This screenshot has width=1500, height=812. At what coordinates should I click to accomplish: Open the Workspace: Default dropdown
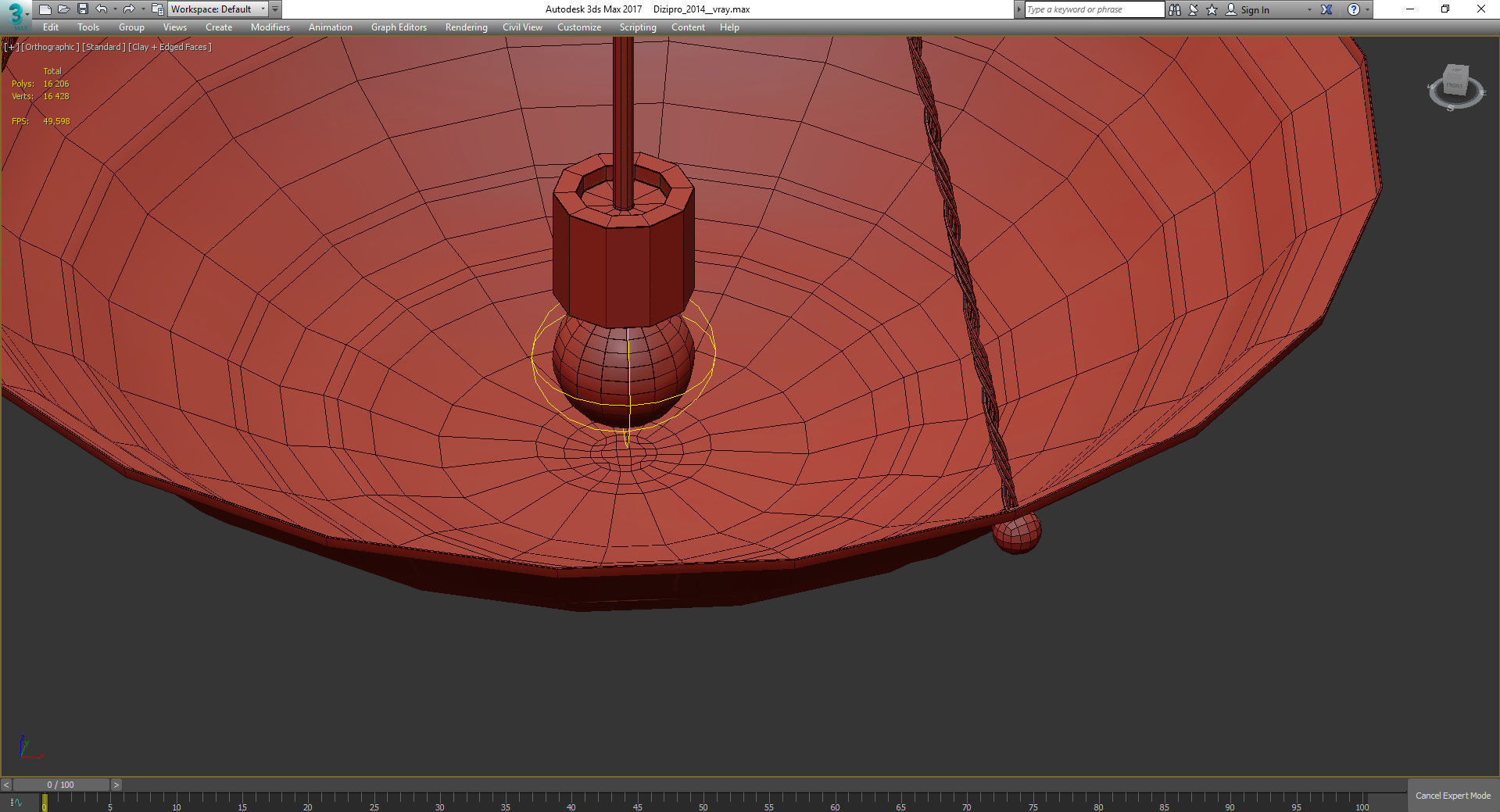217,9
